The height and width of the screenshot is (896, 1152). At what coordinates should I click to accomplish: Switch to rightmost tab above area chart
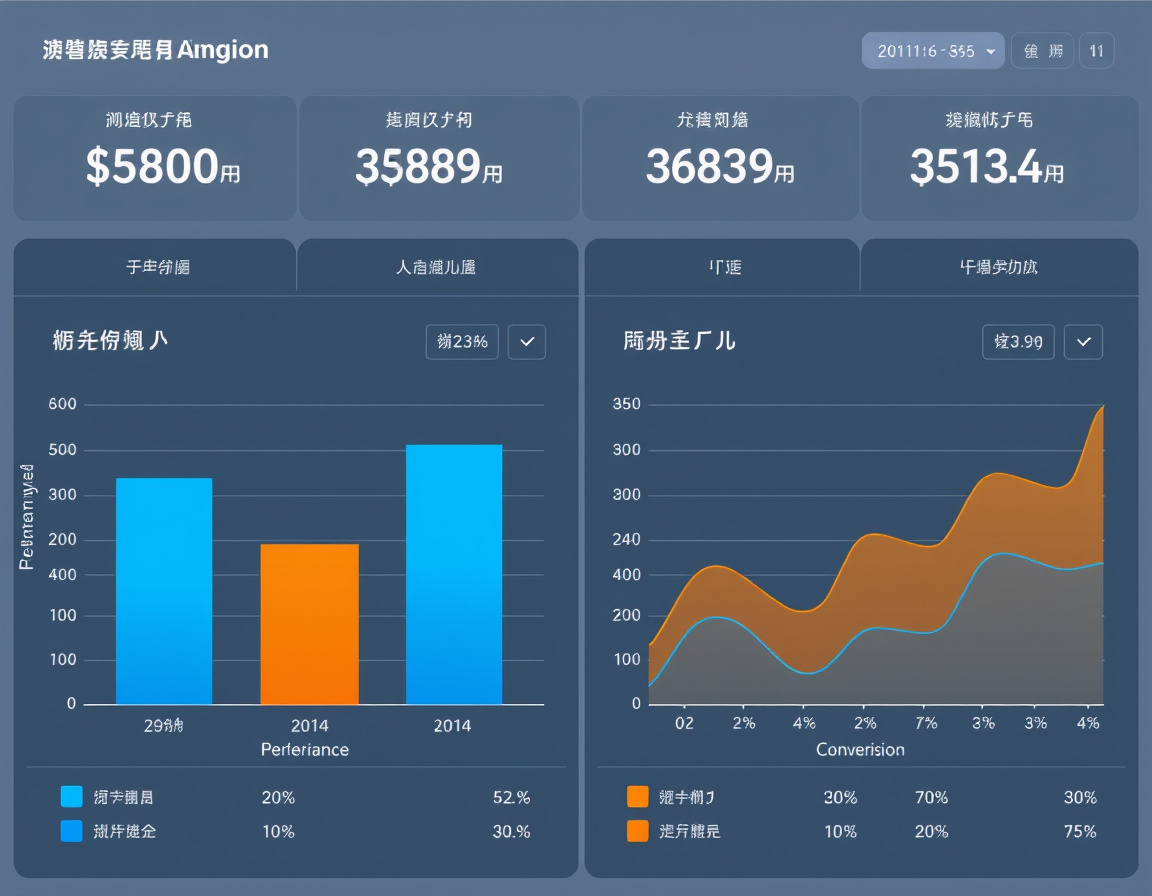click(999, 267)
